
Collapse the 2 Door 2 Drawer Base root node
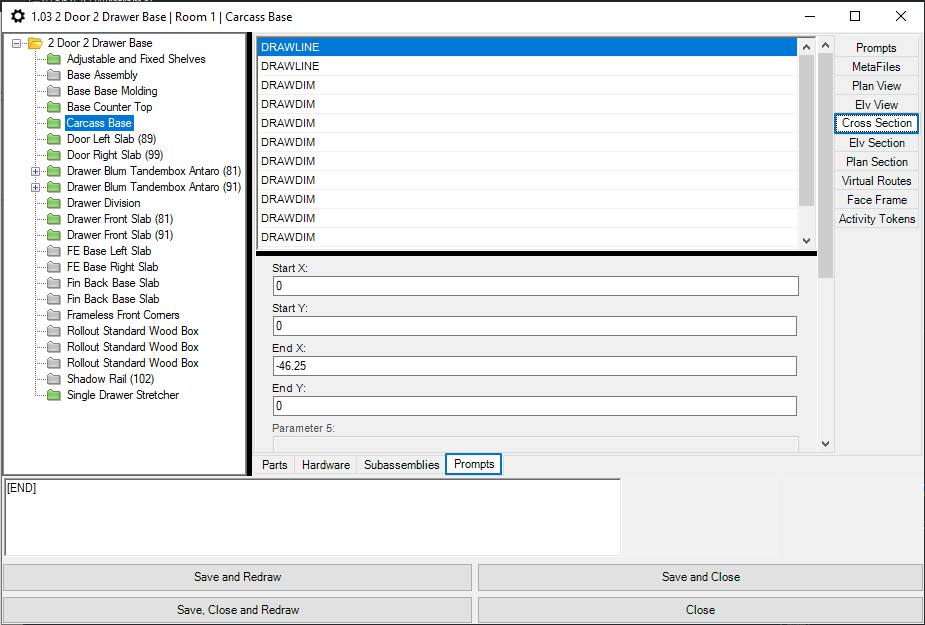coord(17,43)
